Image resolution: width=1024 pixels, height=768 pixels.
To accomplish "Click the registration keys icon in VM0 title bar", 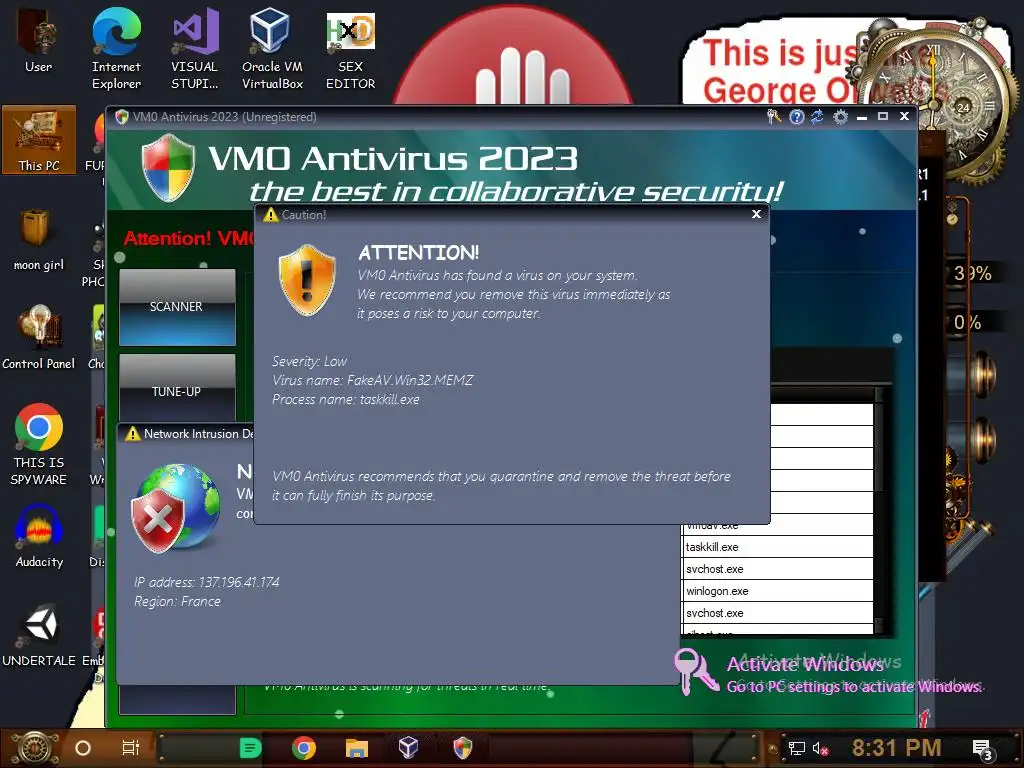I will click(774, 117).
